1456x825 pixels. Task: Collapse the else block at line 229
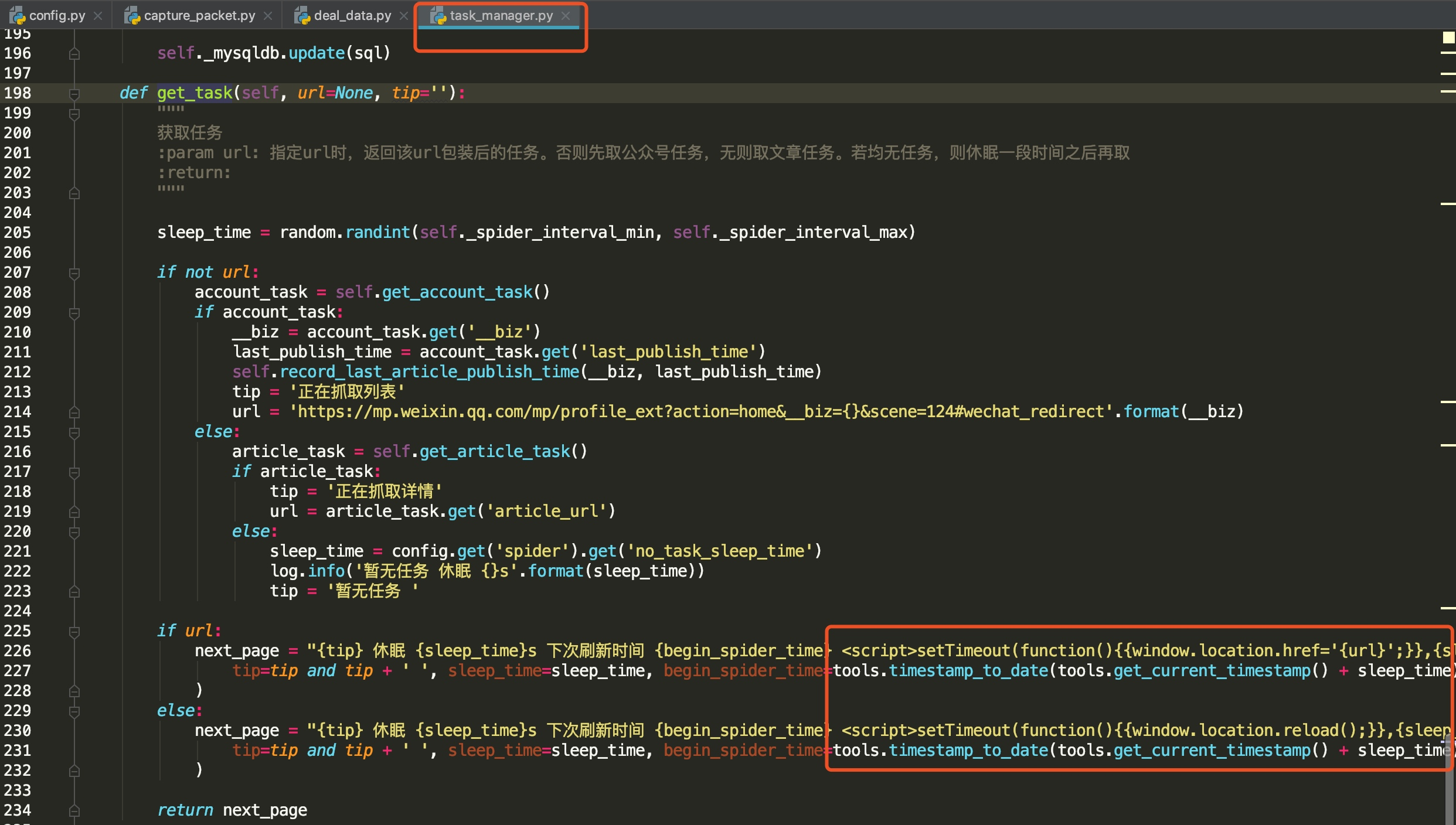(74, 711)
